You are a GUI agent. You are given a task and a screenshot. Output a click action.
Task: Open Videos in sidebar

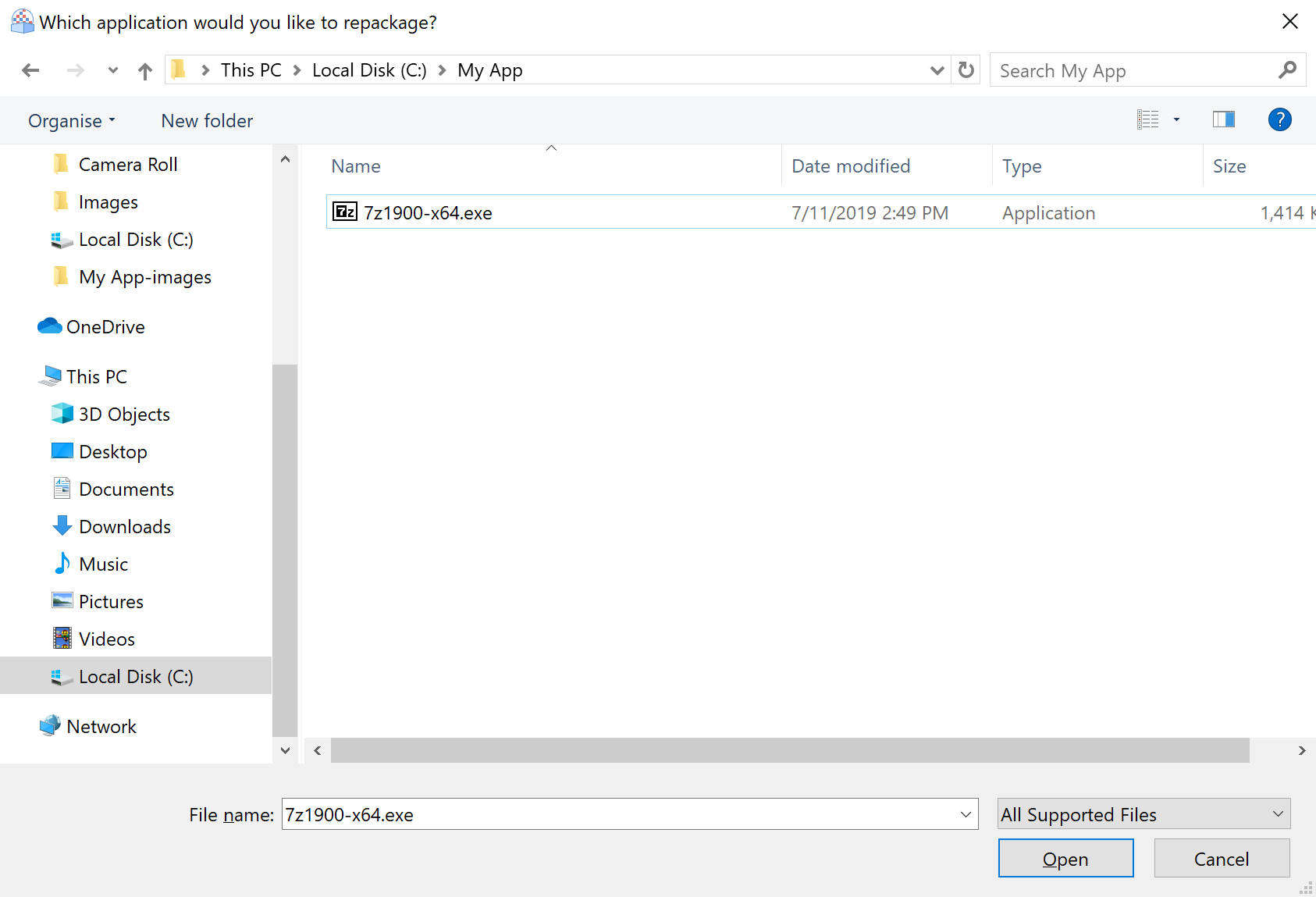(x=107, y=639)
